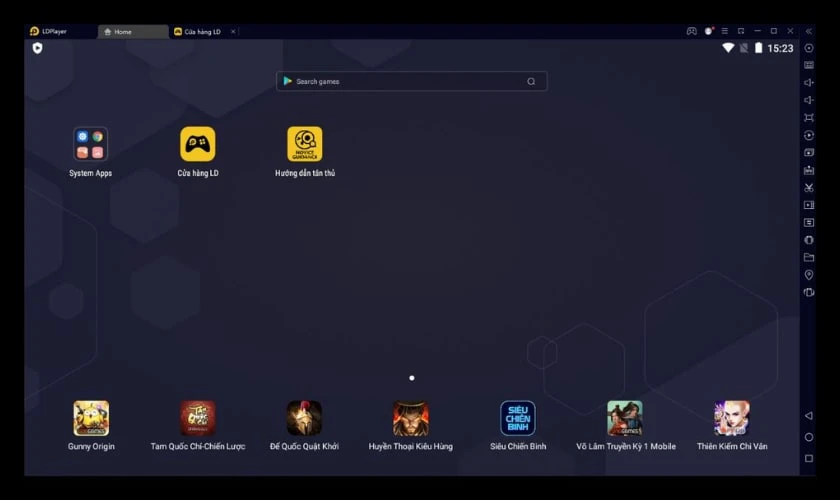Open Tam Quốc Chí-Chiến Lược game
This screenshot has width=840, height=500.
pos(197,418)
